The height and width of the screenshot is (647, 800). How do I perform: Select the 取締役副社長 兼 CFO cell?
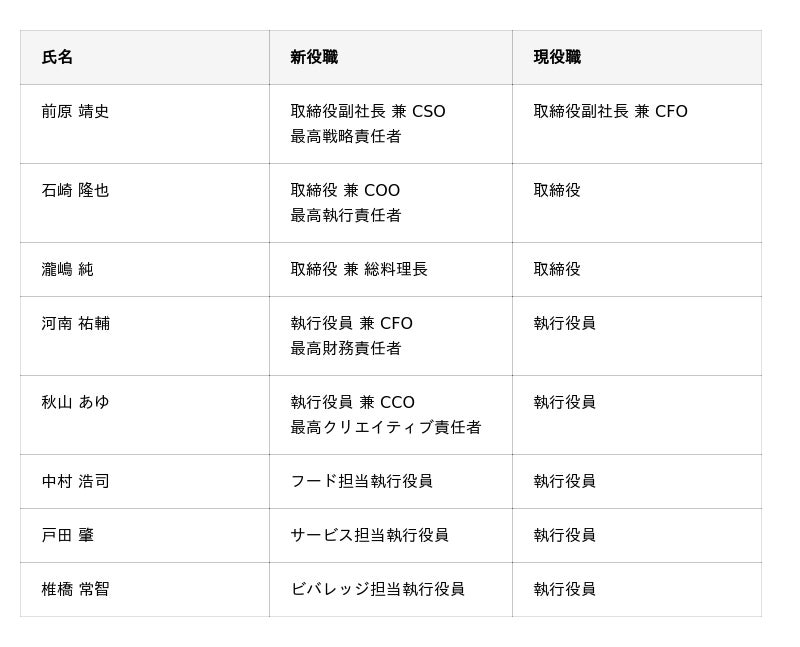pyautogui.click(x=610, y=112)
